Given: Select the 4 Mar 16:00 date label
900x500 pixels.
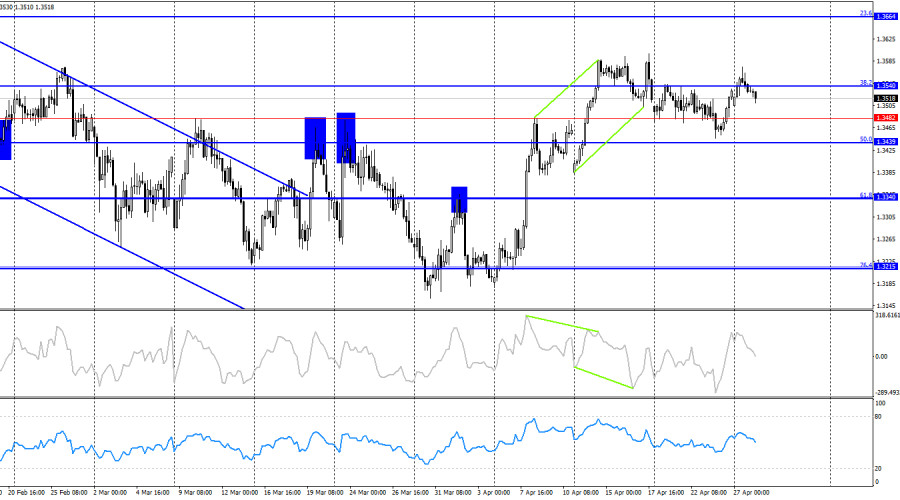Looking at the screenshot, I should pyautogui.click(x=153, y=493).
